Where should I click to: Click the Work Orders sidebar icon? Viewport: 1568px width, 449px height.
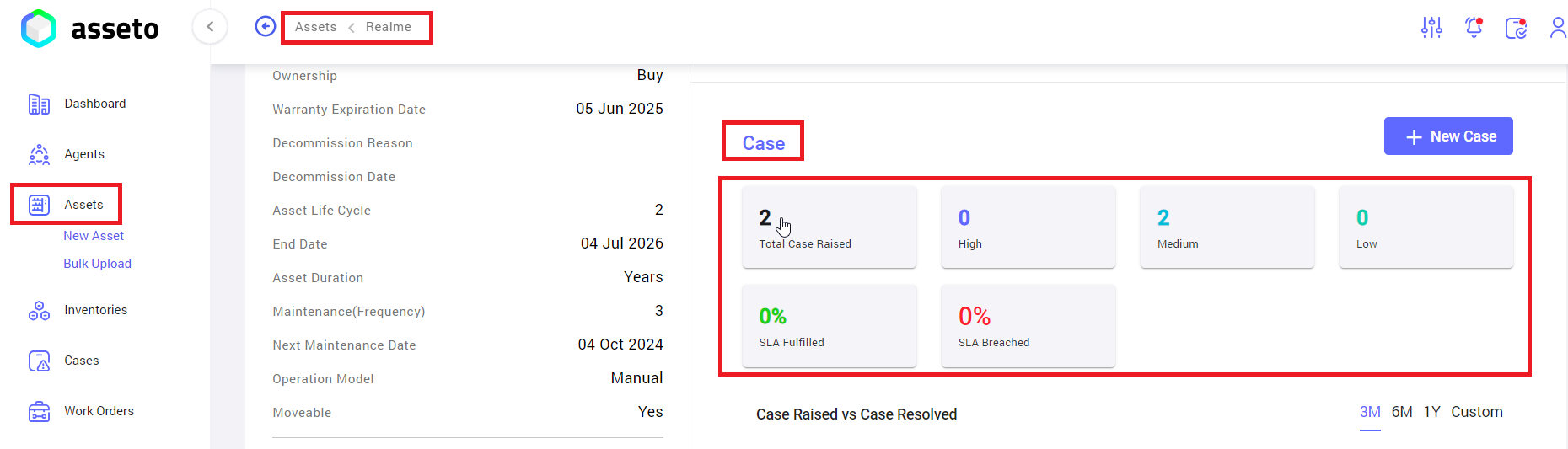tap(39, 411)
